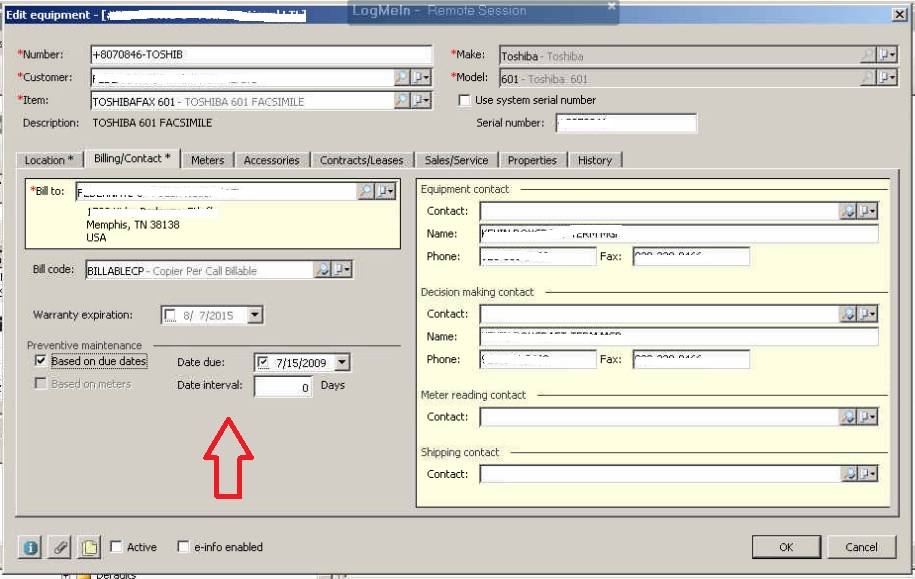Click the paperclip attachments icon
The width and height of the screenshot is (915, 579).
[60, 547]
